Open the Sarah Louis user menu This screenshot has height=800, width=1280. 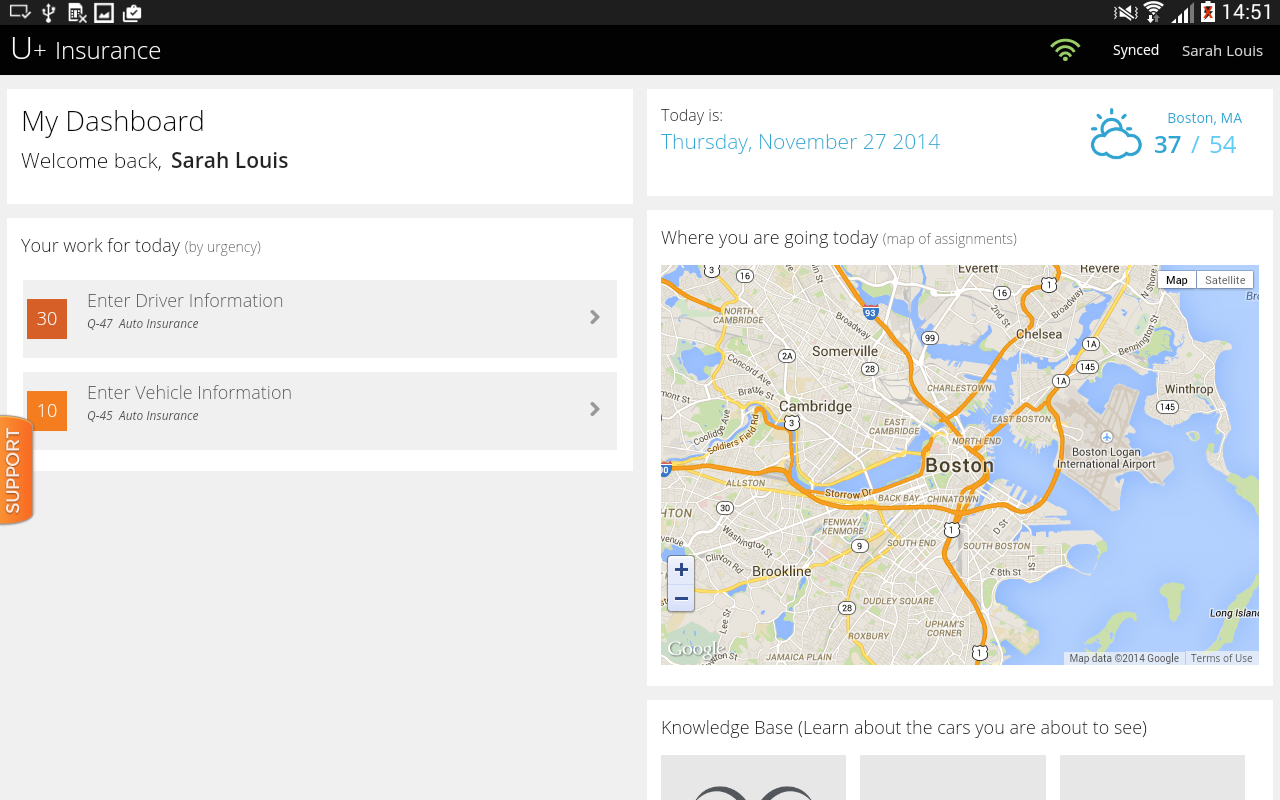[x=1222, y=51]
